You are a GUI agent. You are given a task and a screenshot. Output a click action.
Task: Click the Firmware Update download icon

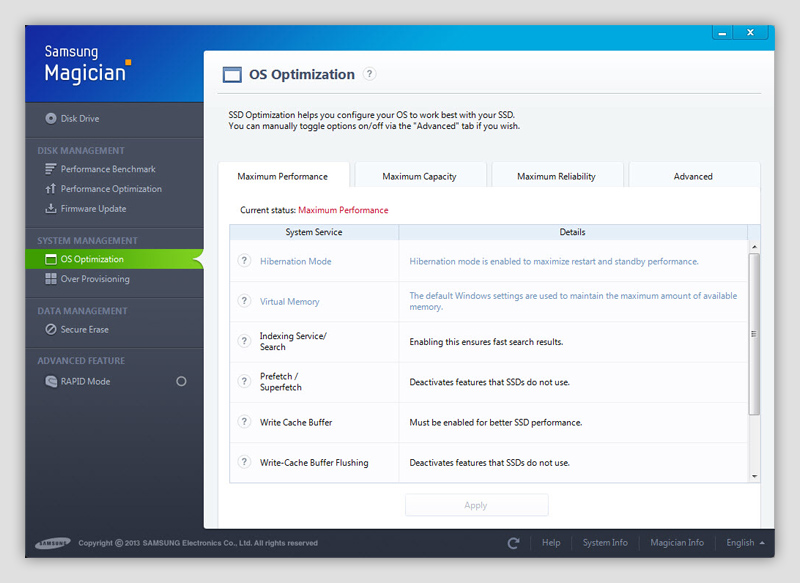tap(51, 209)
